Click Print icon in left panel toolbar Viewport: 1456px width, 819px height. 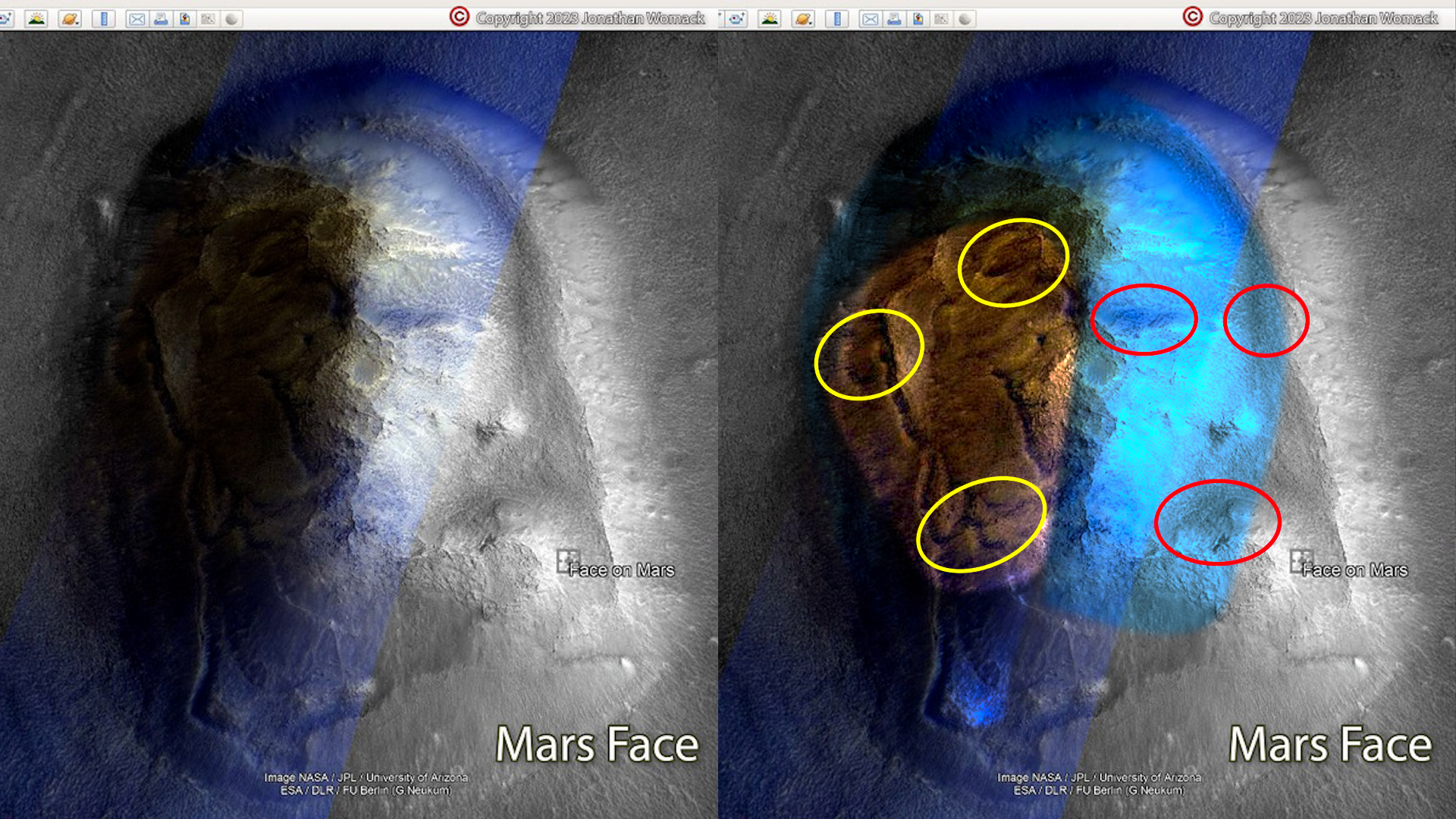(161, 19)
